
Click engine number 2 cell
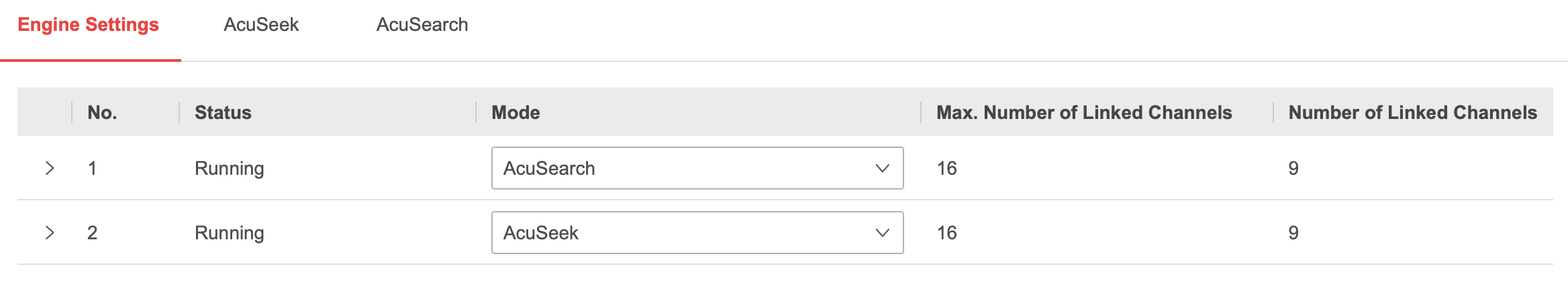(93, 233)
